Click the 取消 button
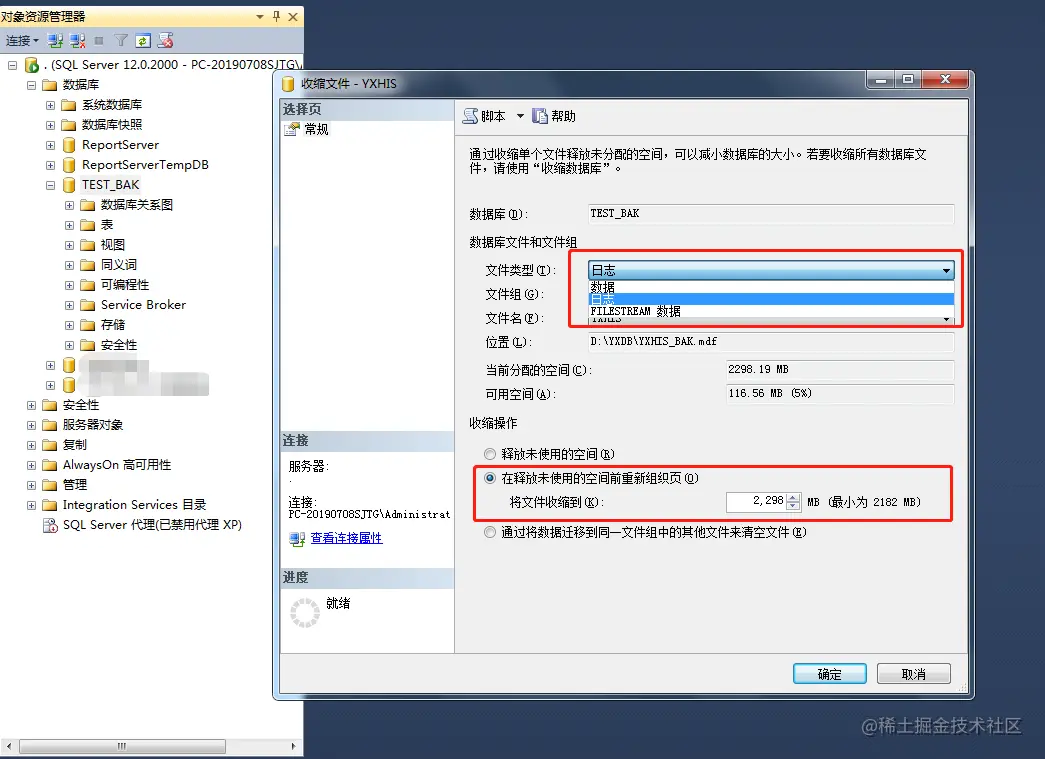 (x=914, y=674)
